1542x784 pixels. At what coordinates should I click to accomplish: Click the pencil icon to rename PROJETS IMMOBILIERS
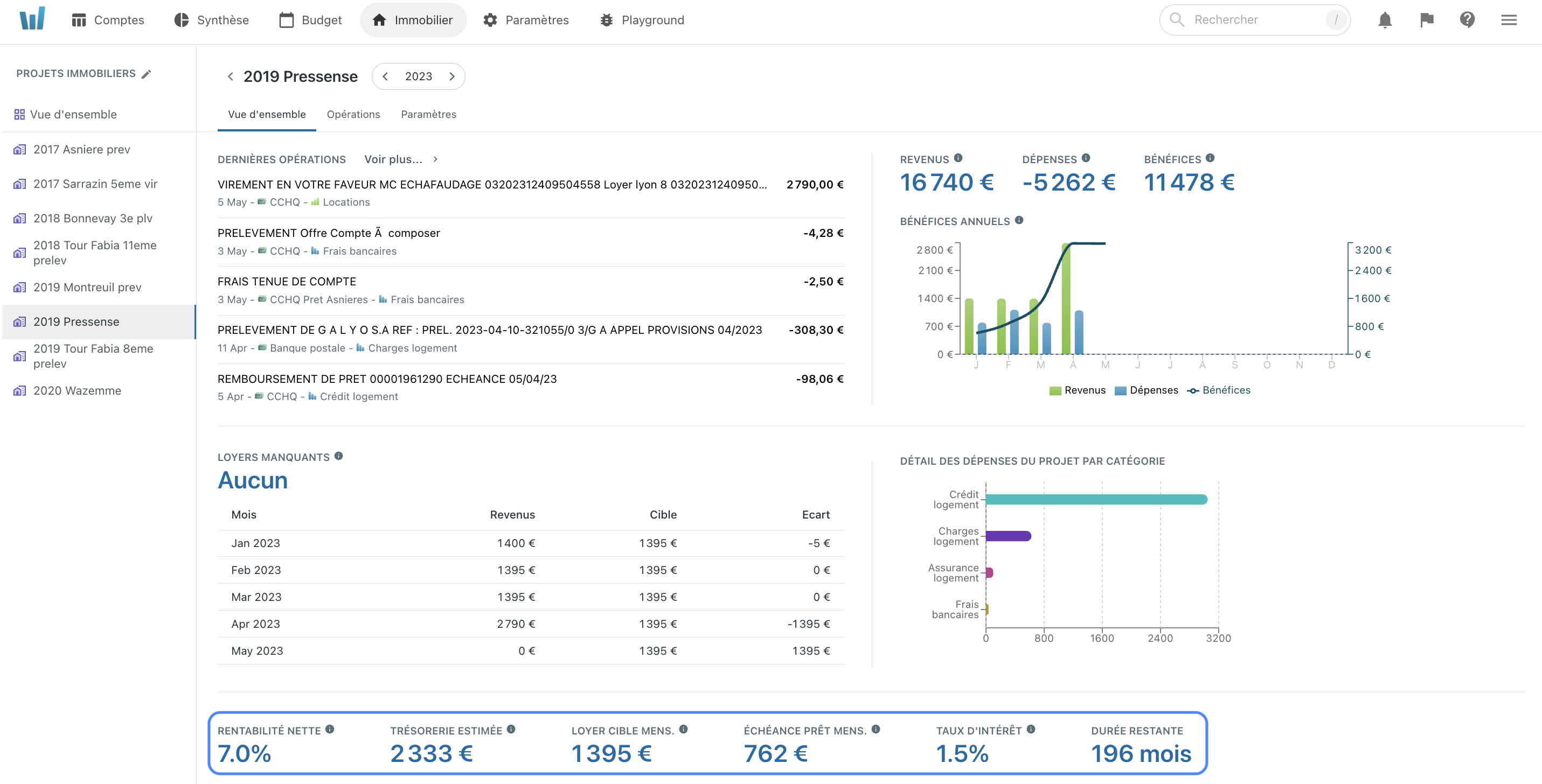pos(147,74)
